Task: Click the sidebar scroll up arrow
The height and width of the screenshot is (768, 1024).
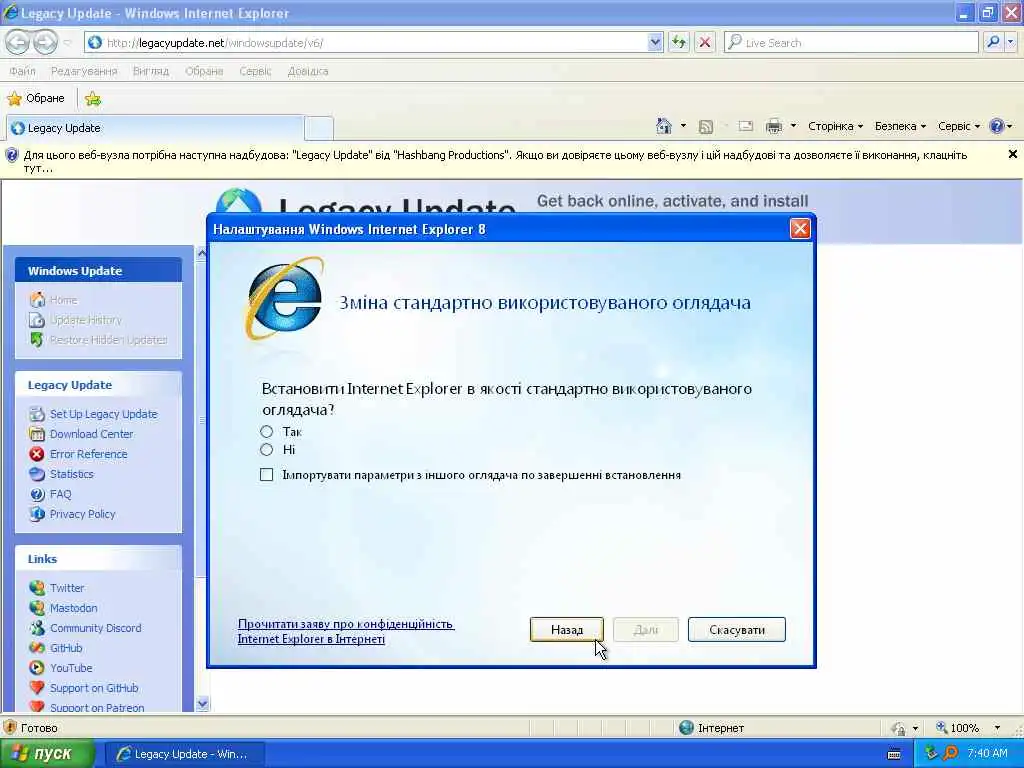Action: pos(202,253)
